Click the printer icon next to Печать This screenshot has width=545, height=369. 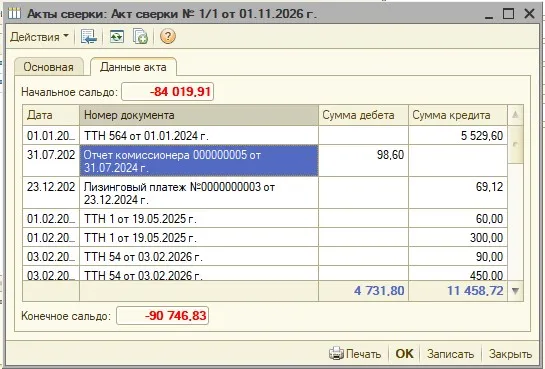tap(336, 353)
